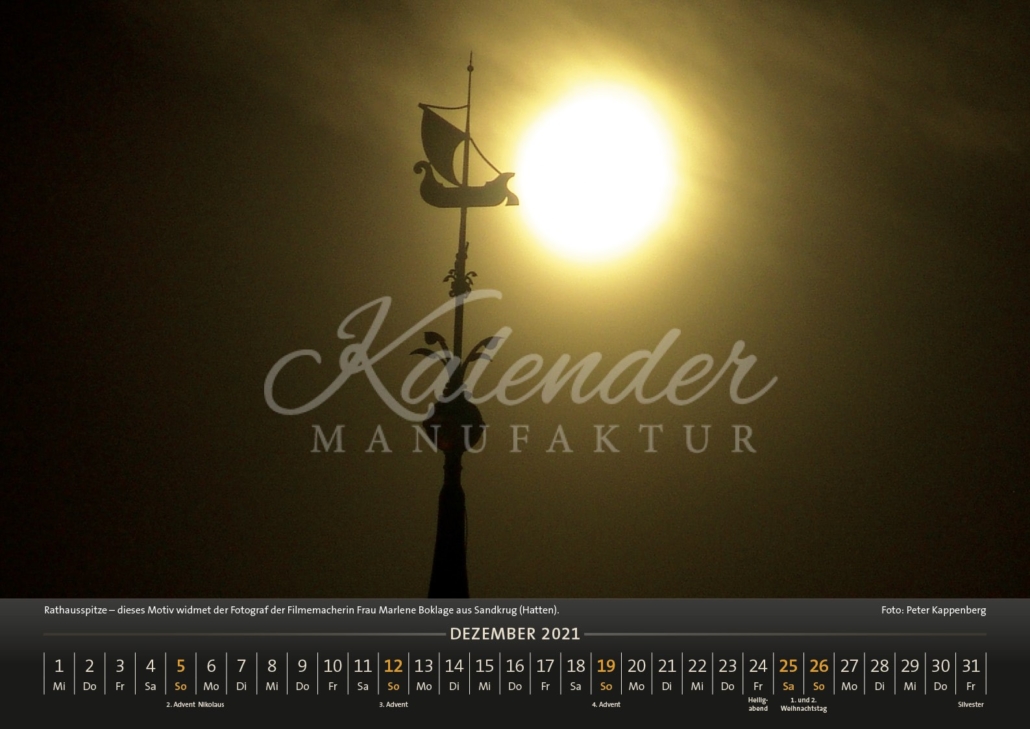Viewport: 1030px width, 729px height.
Task: Click the bright sun in the photo
Action: (596, 172)
